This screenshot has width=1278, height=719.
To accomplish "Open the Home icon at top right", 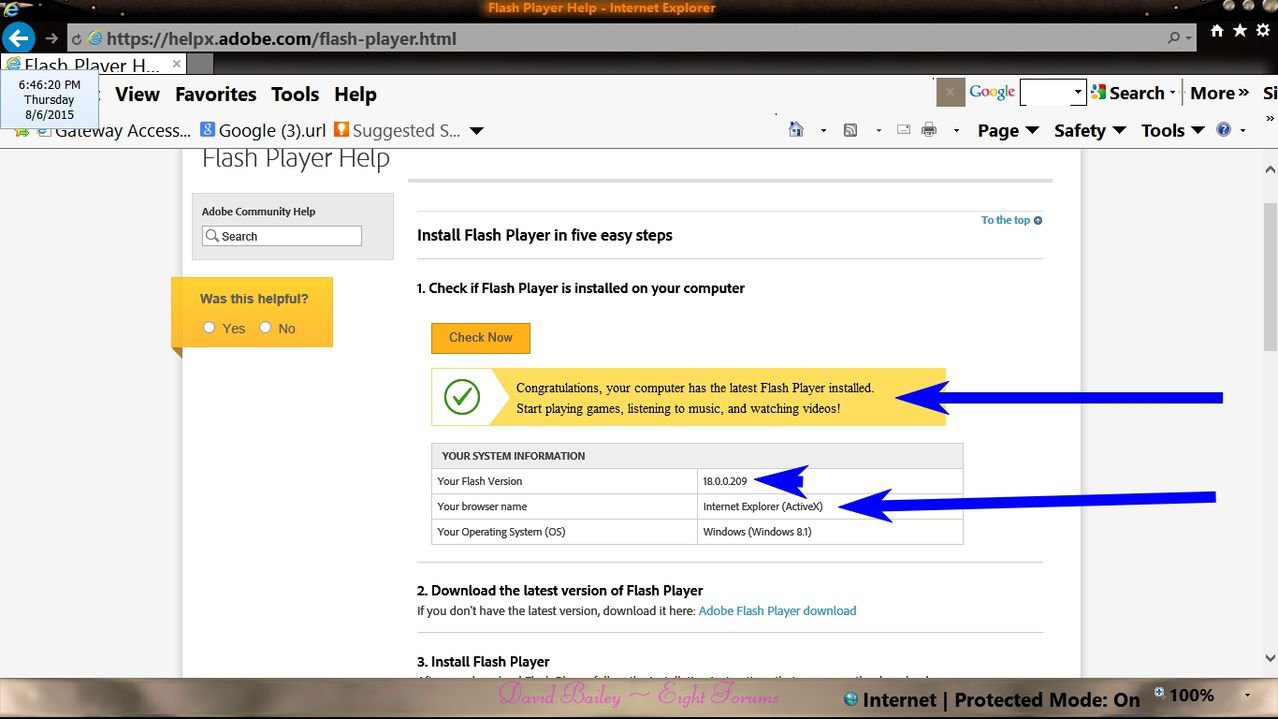I will point(1217,31).
